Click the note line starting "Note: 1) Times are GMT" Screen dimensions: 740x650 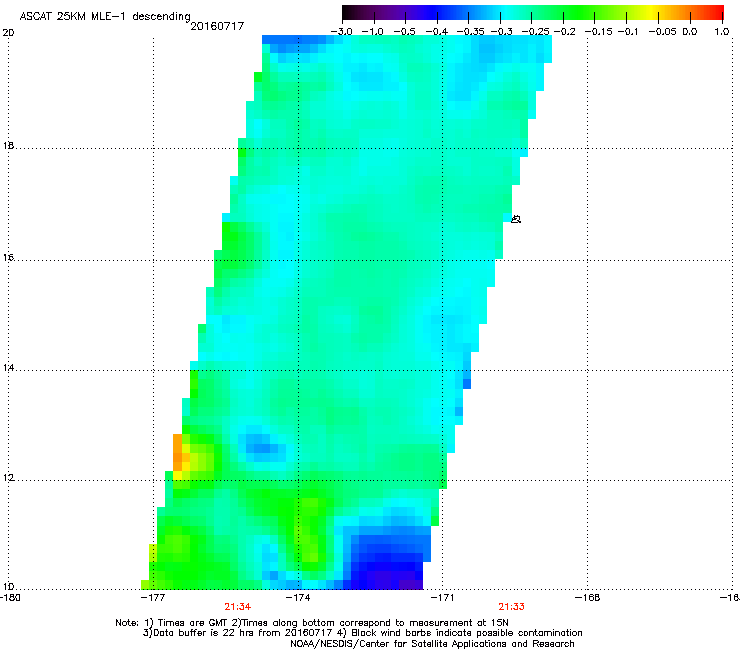pyautogui.click(x=312, y=623)
